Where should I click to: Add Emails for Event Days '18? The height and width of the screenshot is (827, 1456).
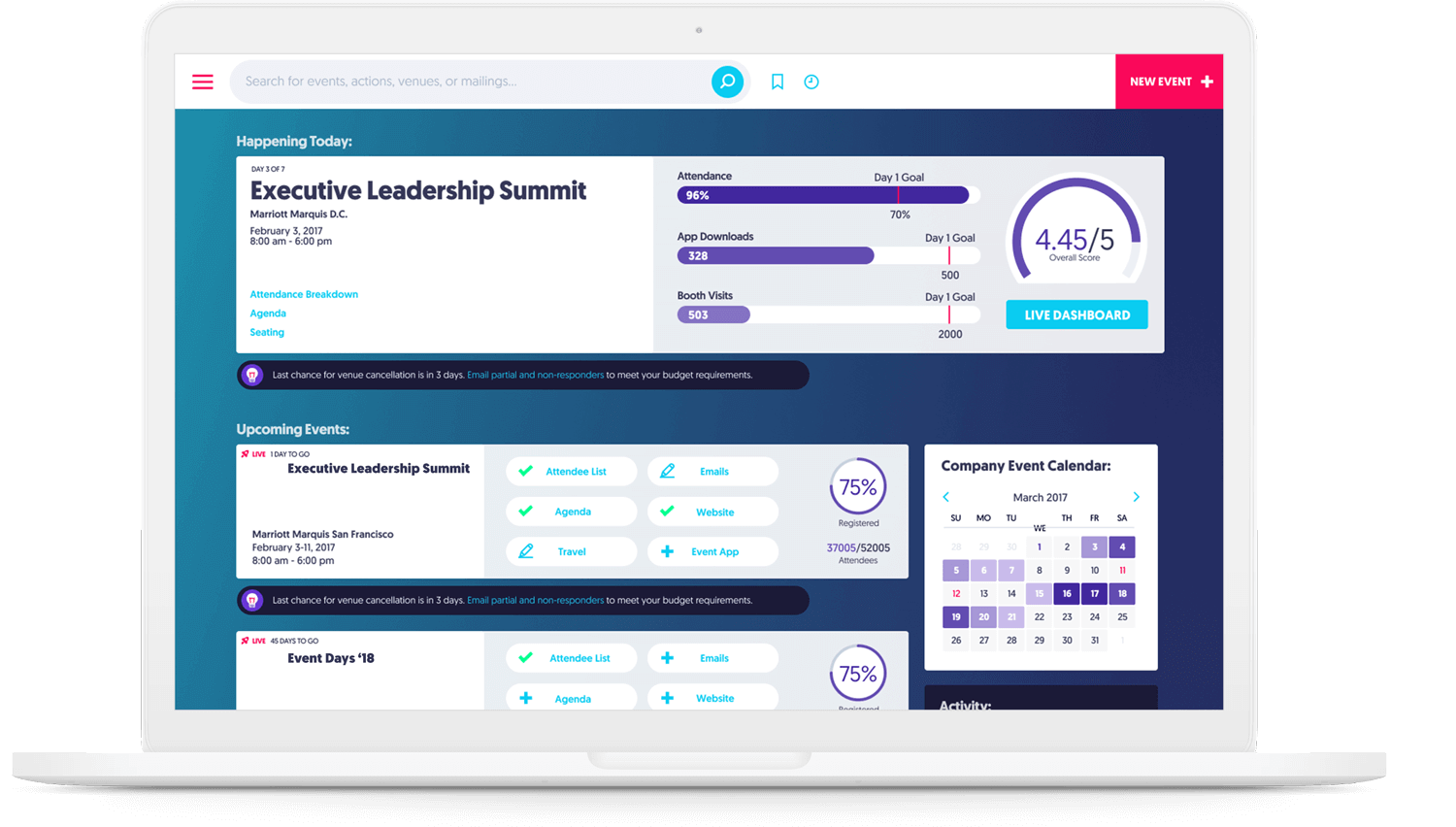(712, 658)
